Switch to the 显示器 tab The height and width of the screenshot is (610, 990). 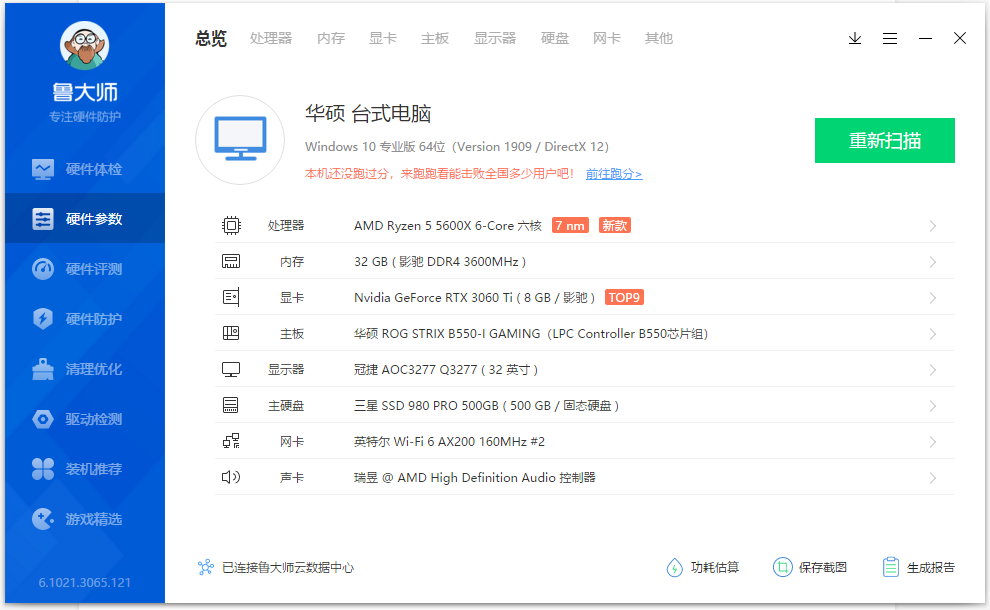click(x=495, y=39)
